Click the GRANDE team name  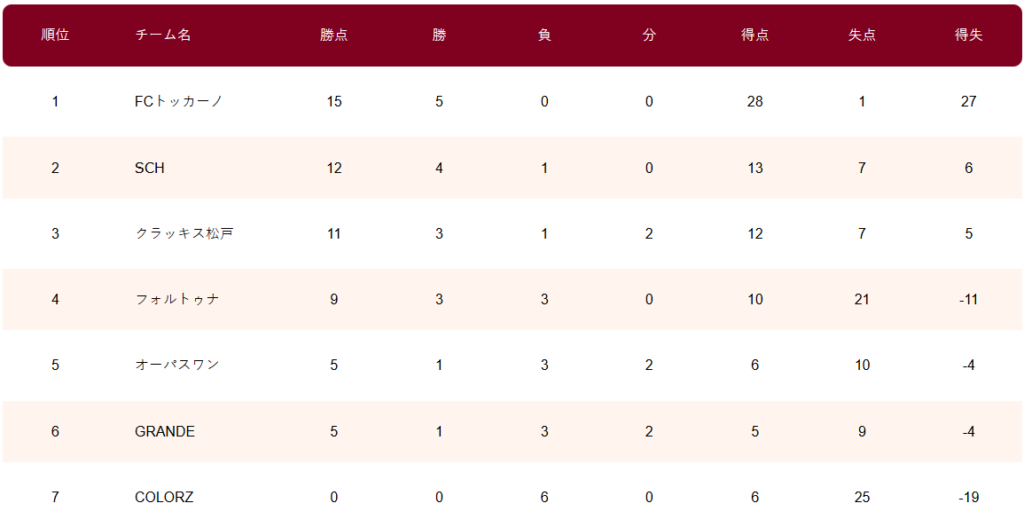pyautogui.click(x=165, y=432)
